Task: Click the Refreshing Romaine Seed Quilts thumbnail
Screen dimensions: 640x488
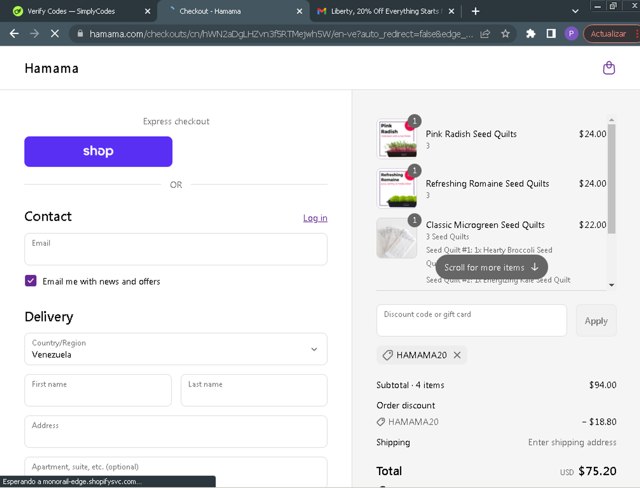Action: tap(397, 189)
